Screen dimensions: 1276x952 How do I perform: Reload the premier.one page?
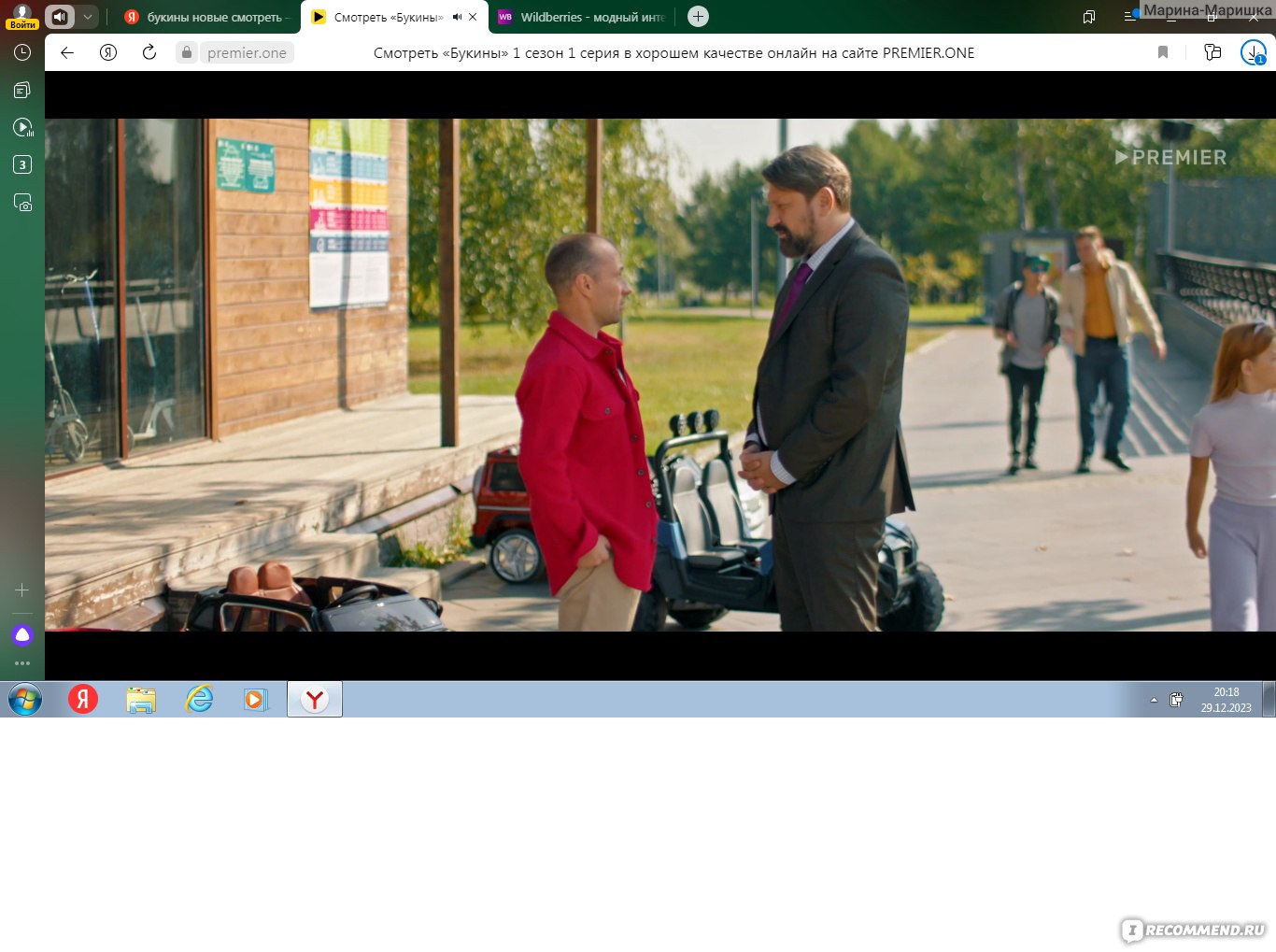(149, 52)
